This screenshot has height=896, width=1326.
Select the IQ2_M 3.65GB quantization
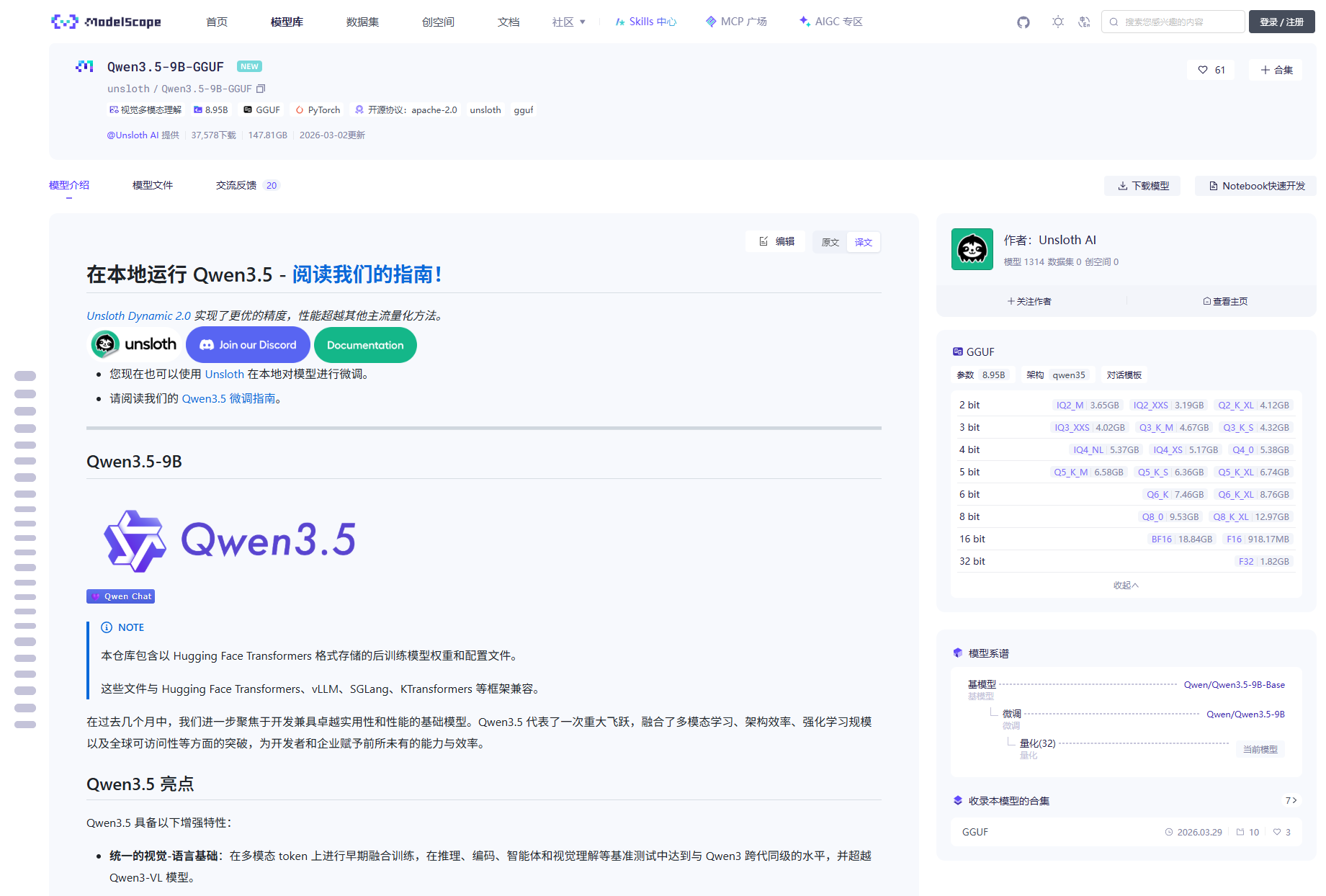point(1088,405)
